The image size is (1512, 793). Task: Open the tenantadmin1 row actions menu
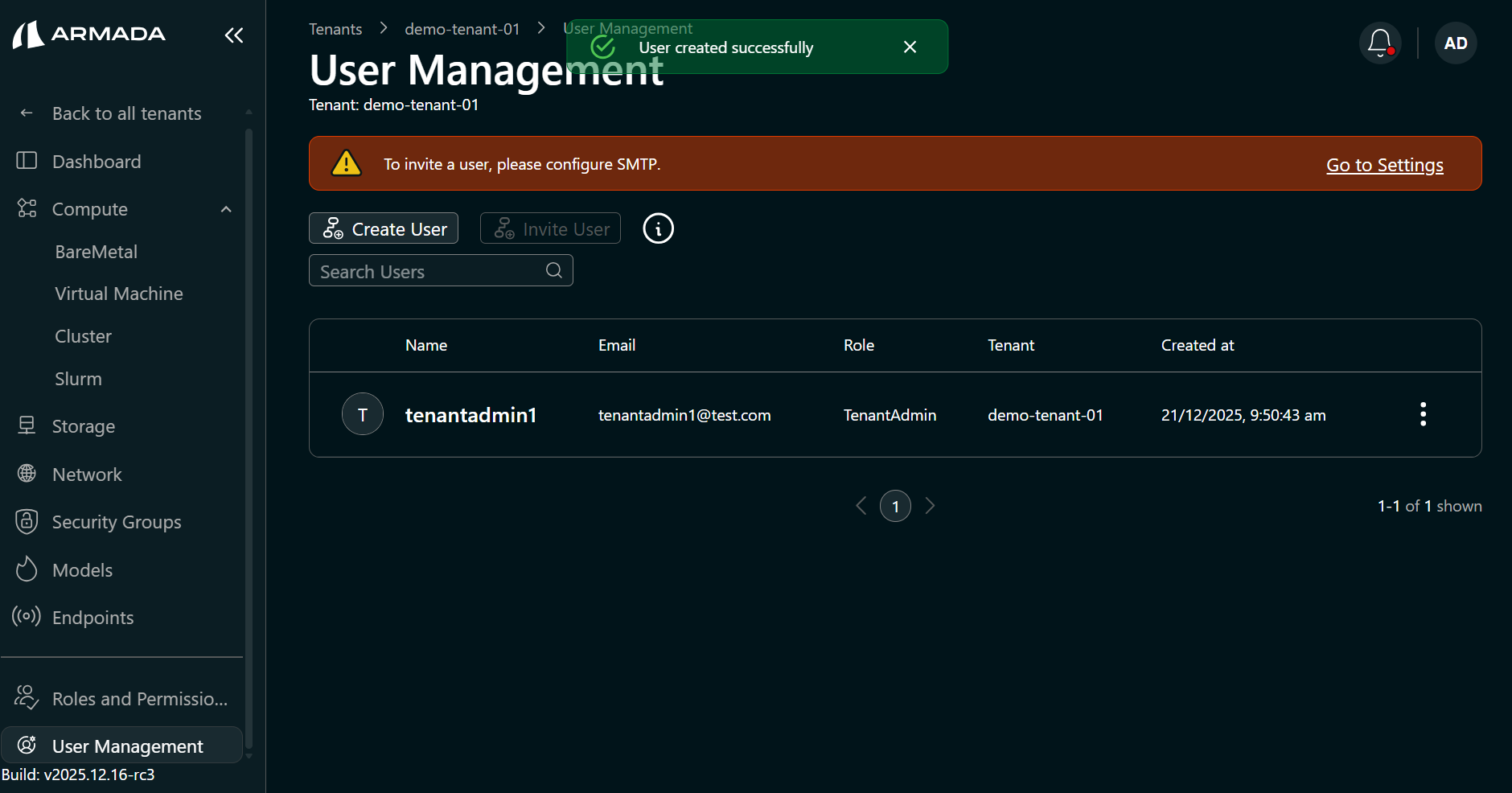pos(1422,413)
